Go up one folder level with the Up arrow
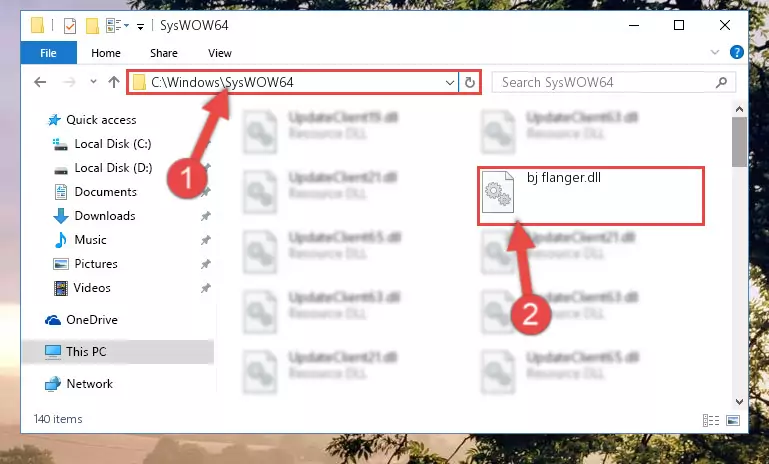The image size is (769, 464). (114, 82)
